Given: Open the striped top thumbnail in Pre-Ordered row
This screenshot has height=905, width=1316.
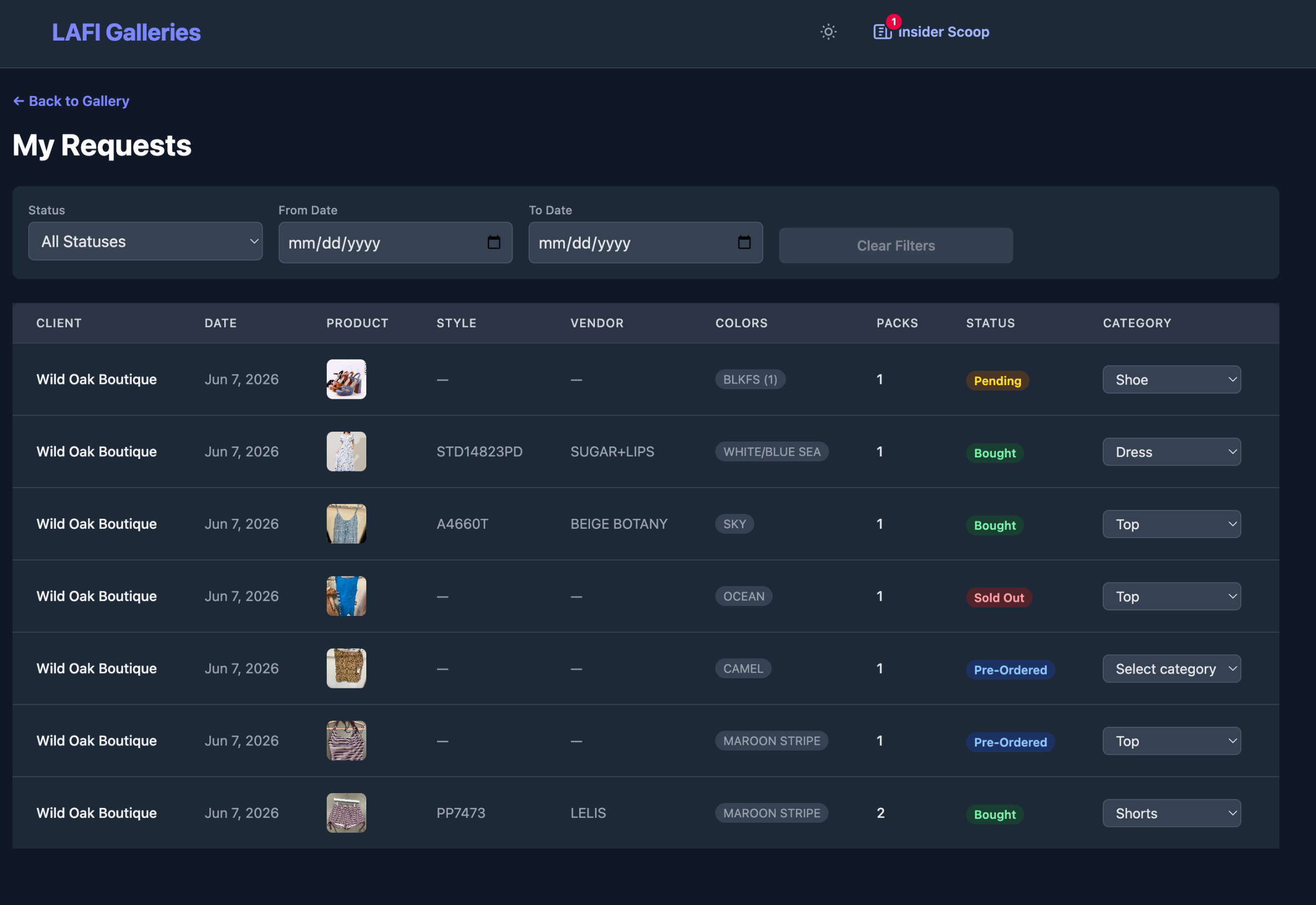Looking at the screenshot, I should tap(347, 740).
